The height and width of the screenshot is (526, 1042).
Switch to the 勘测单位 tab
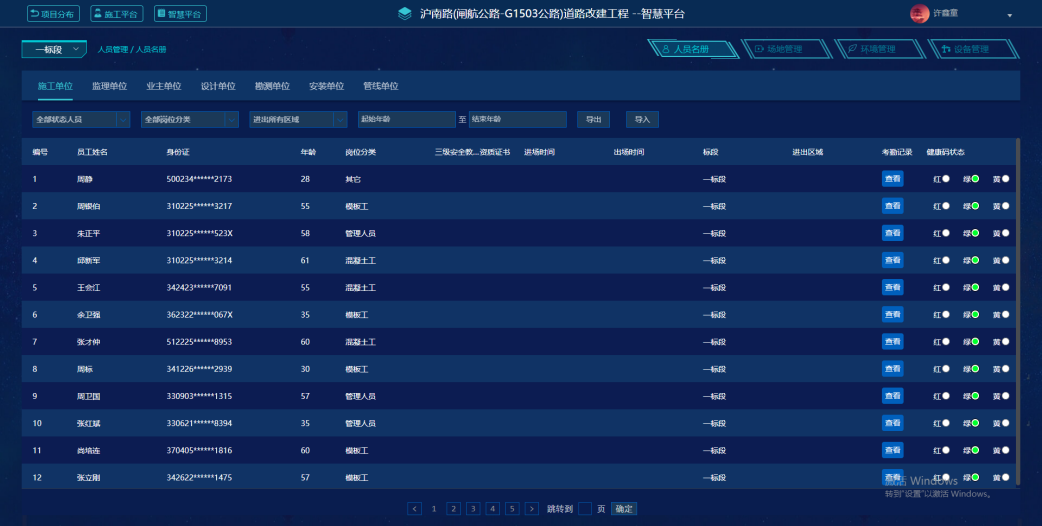(272, 86)
